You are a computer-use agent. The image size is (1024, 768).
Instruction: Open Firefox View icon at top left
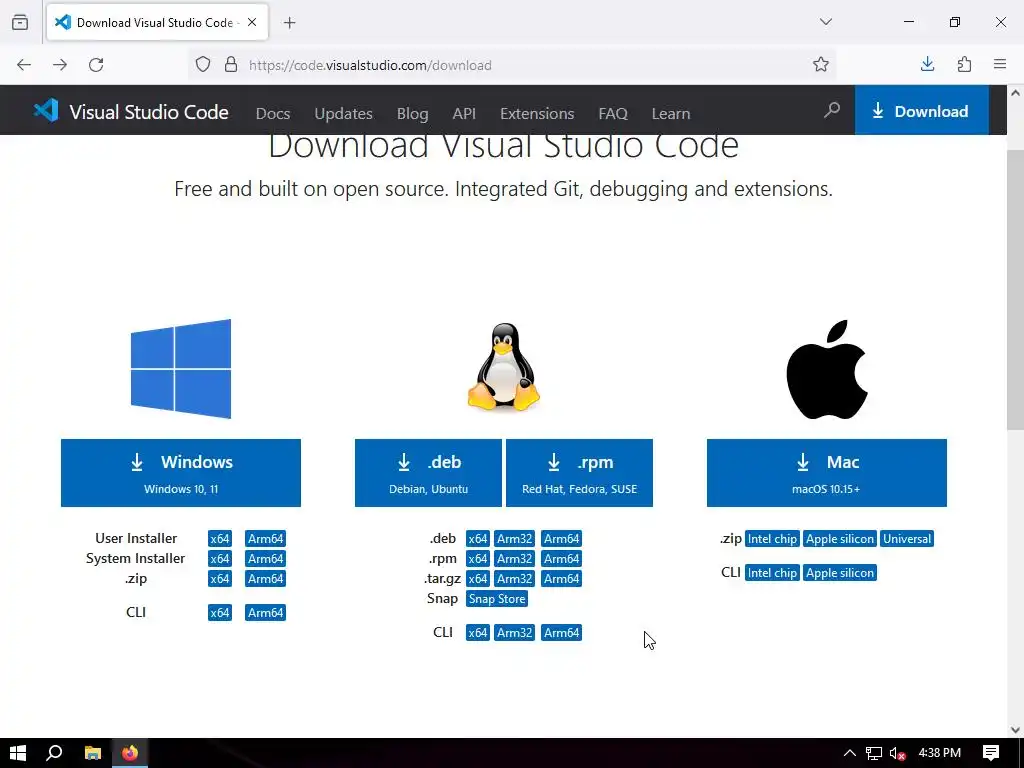pyautogui.click(x=20, y=22)
